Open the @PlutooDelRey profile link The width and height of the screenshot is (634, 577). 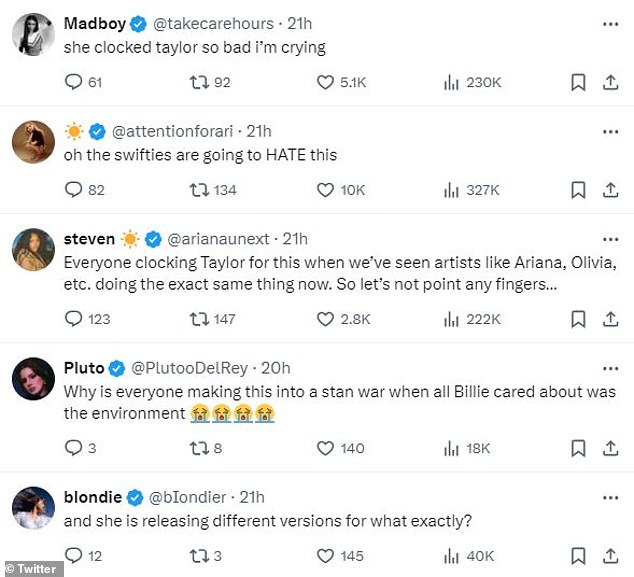tap(189, 368)
